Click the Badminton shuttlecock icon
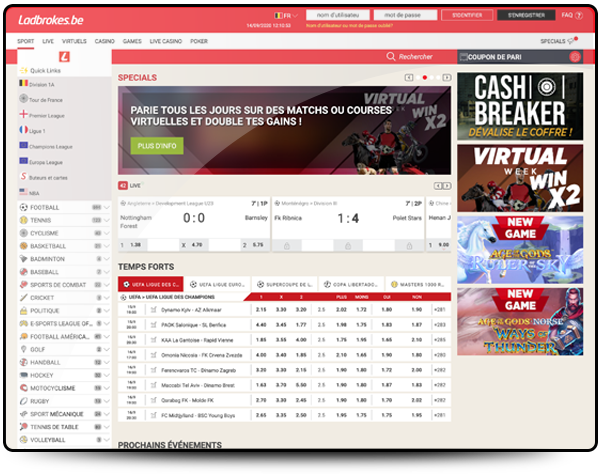Image resolution: width=600 pixels, height=474 pixels. tap(24, 259)
